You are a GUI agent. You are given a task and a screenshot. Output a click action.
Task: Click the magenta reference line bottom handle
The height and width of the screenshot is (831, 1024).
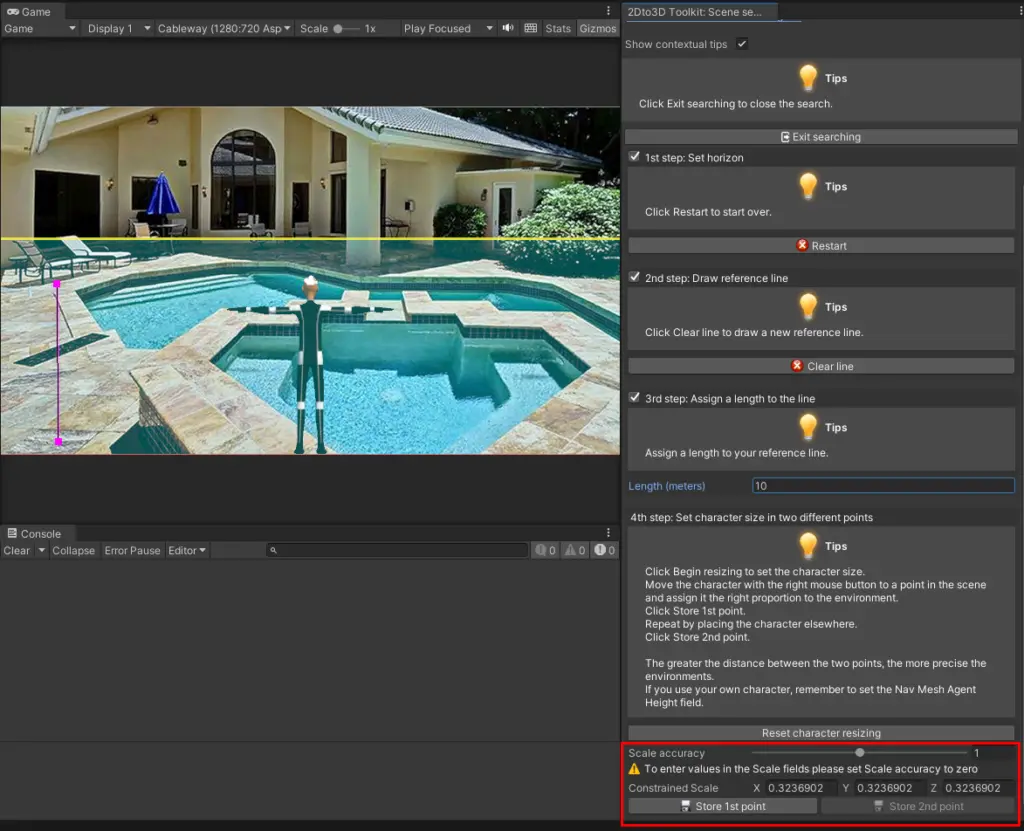click(58, 441)
